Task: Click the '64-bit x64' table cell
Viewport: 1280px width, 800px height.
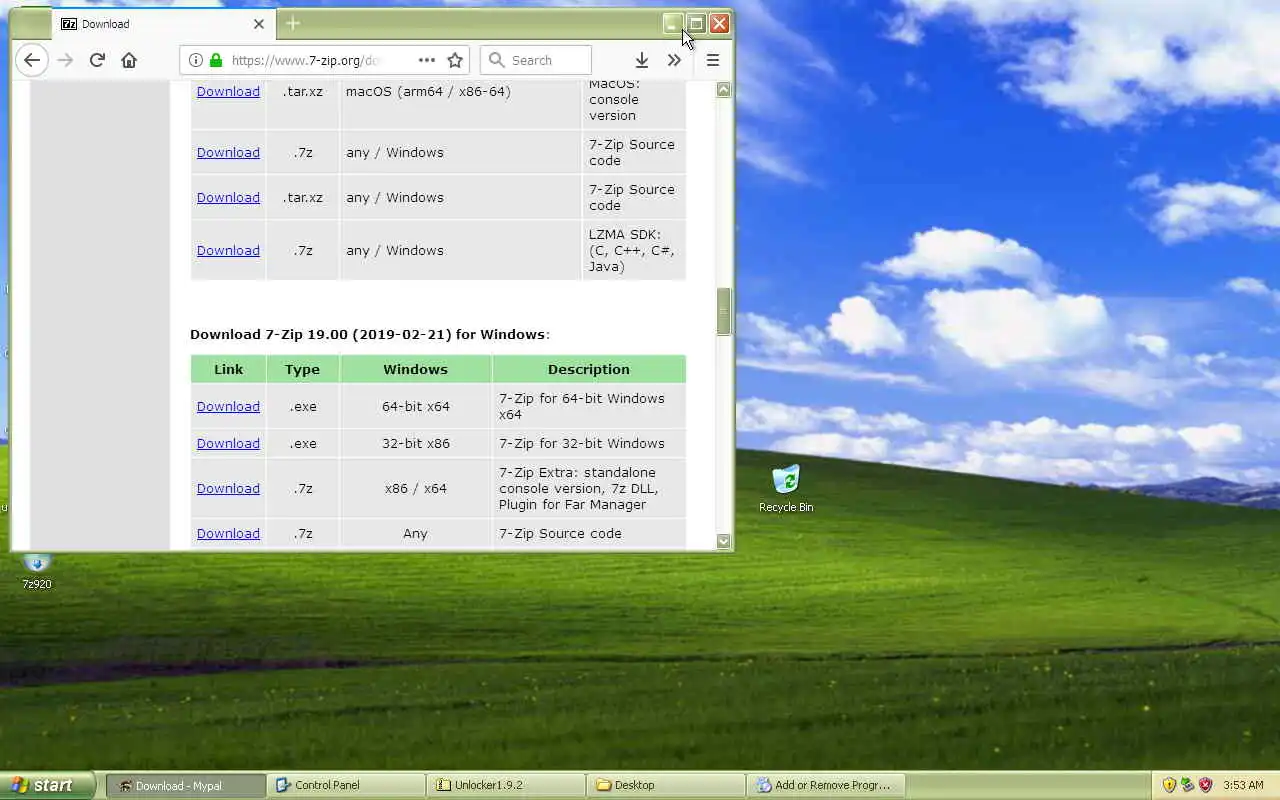Action: click(415, 406)
